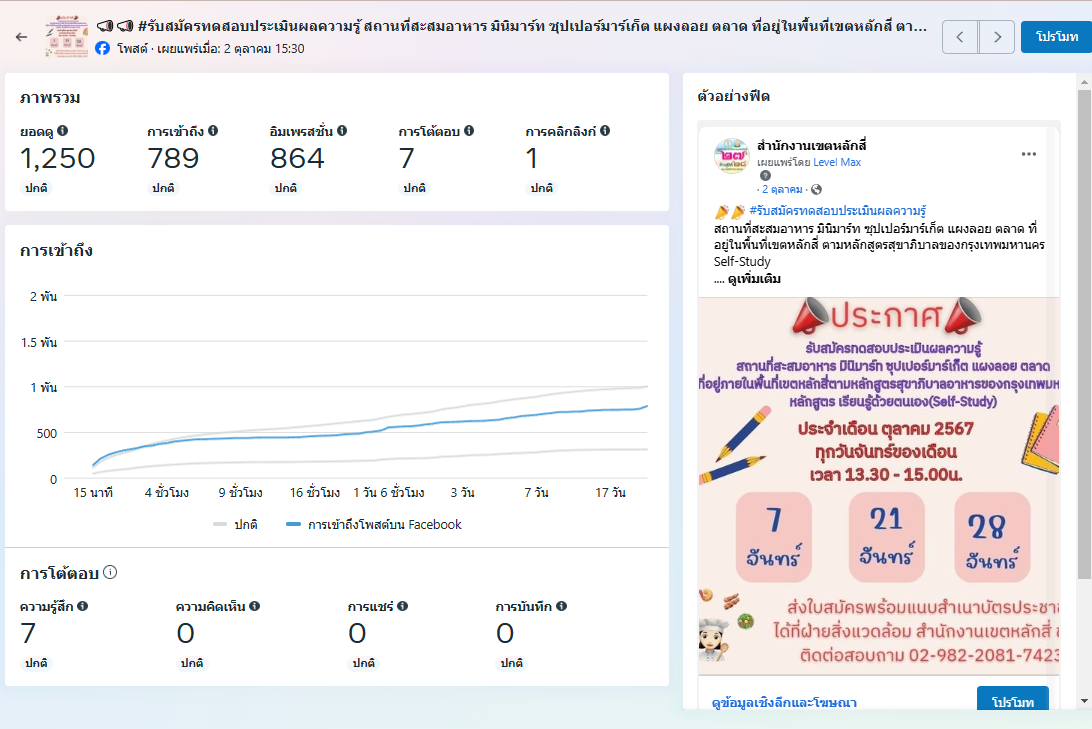Click info icon beside การคลิกลิงก์
This screenshot has height=729, width=1092.
click(x=605, y=131)
